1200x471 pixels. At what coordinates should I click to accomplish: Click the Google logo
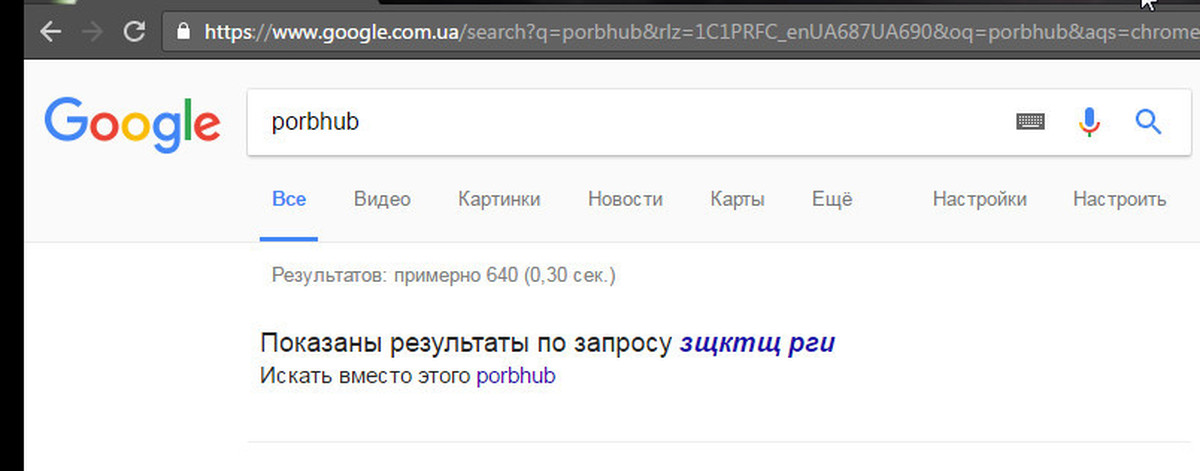(x=132, y=124)
